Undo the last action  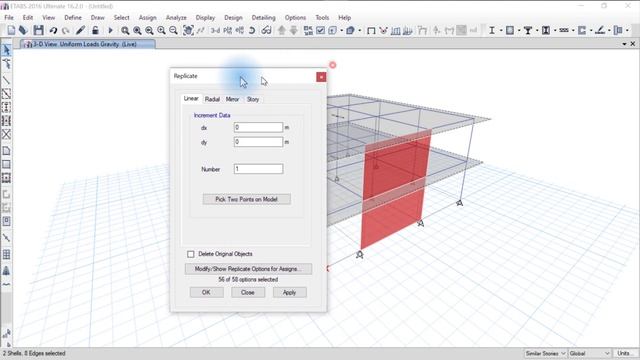click(x=53, y=30)
